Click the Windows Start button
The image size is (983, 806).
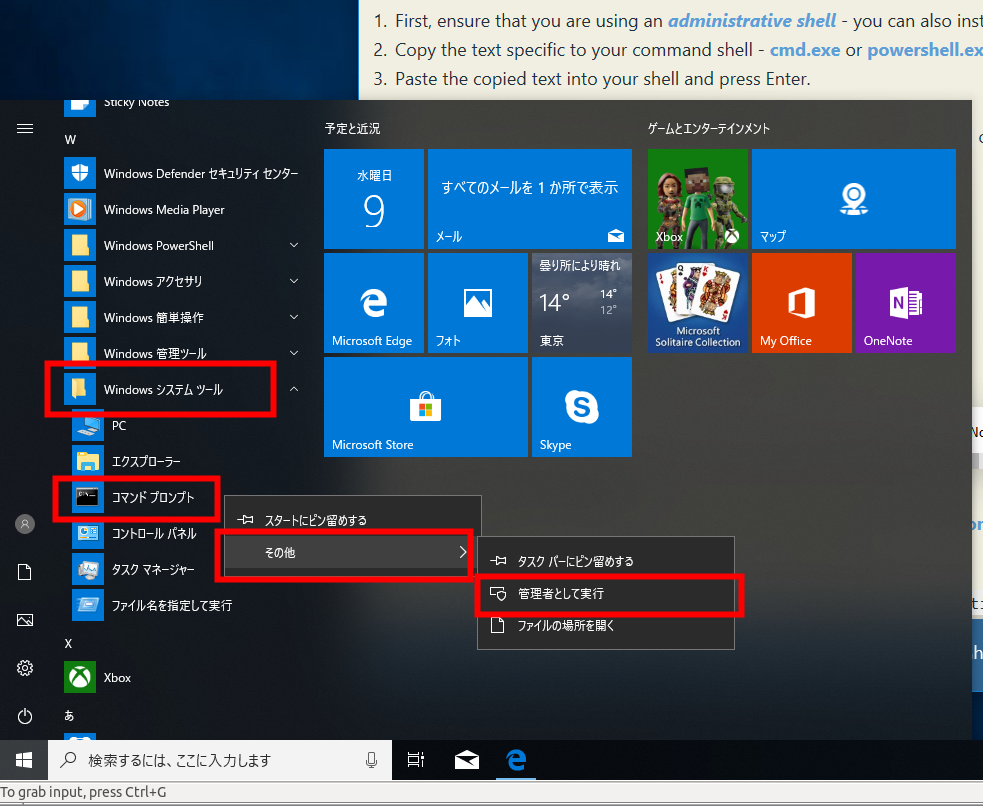point(24,760)
